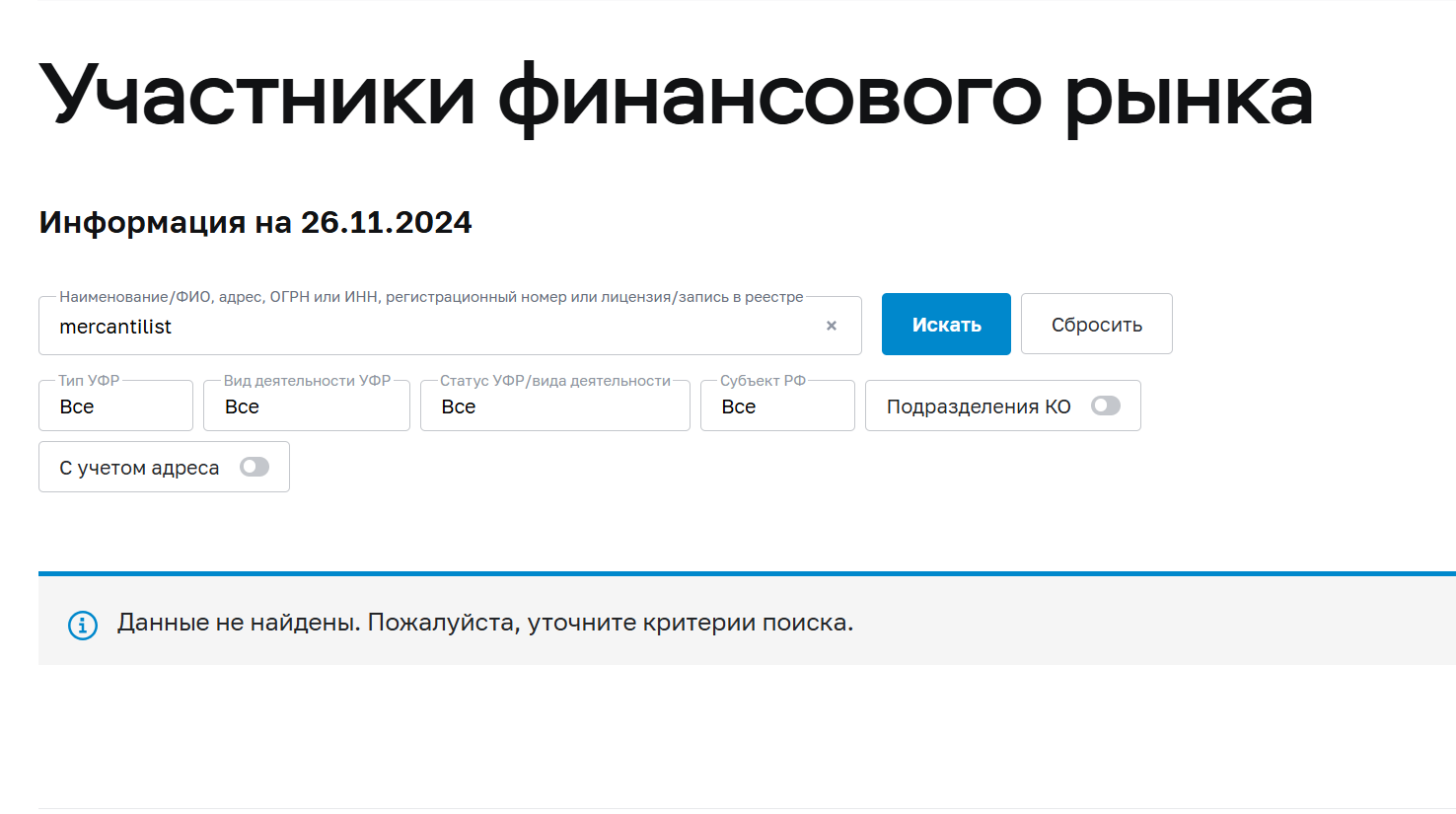Click the blue info icon in the notice
The height and width of the screenshot is (814, 1456).
(x=83, y=626)
